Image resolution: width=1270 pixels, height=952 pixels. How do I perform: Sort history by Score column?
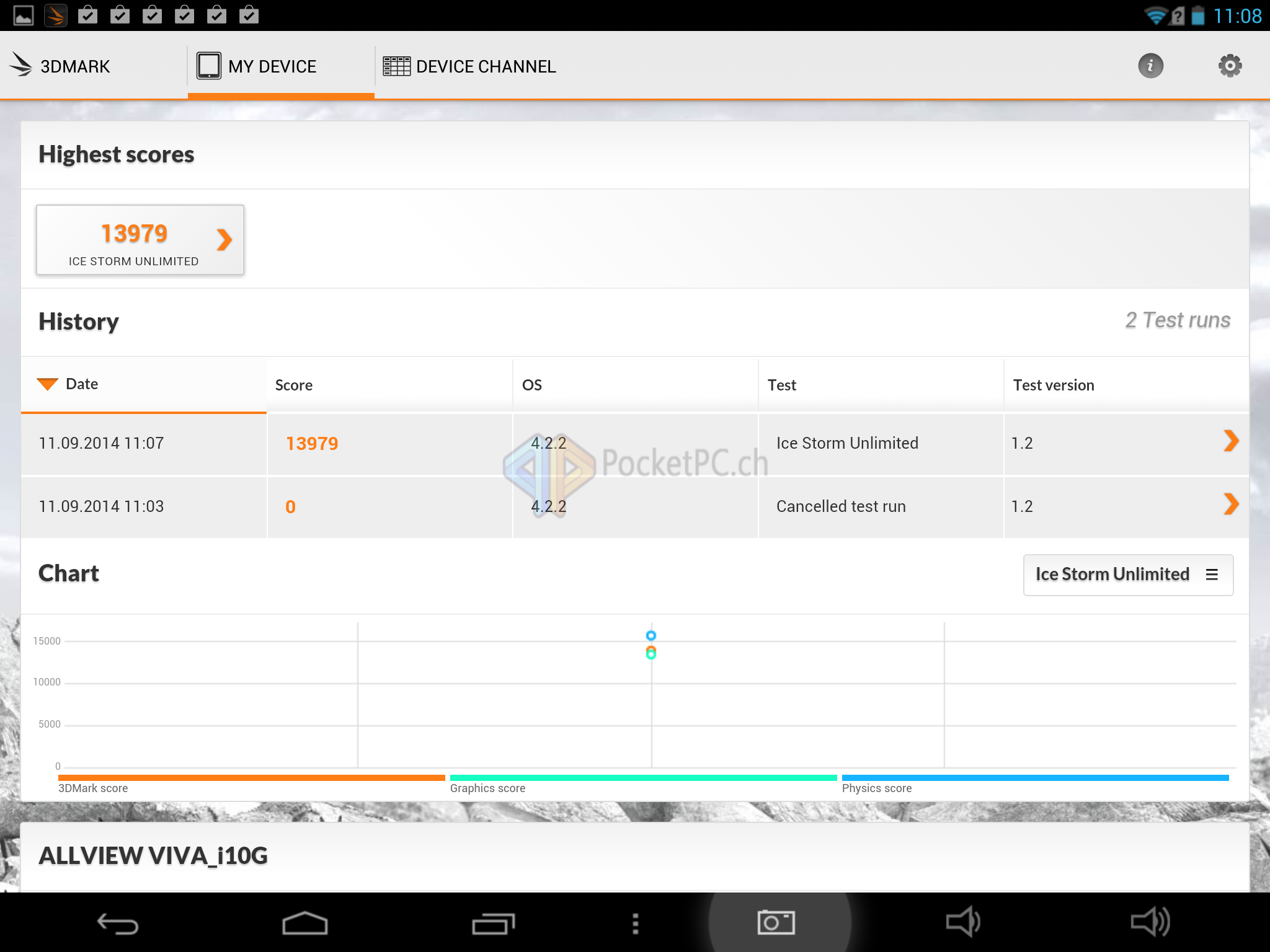click(x=389, y=384)
